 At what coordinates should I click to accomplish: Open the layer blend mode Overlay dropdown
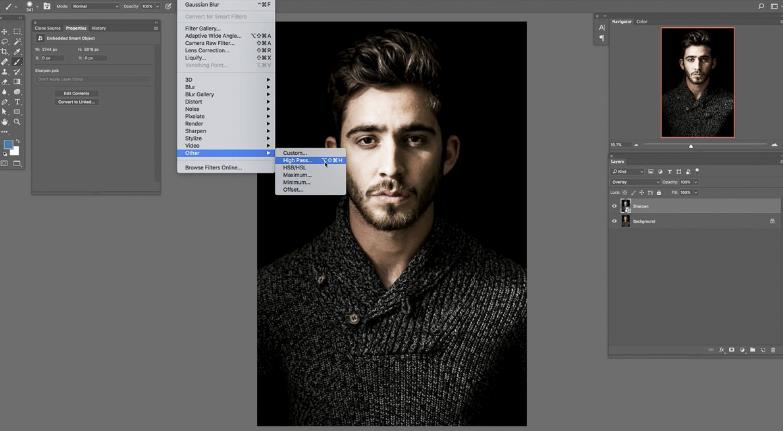[635, 182]
